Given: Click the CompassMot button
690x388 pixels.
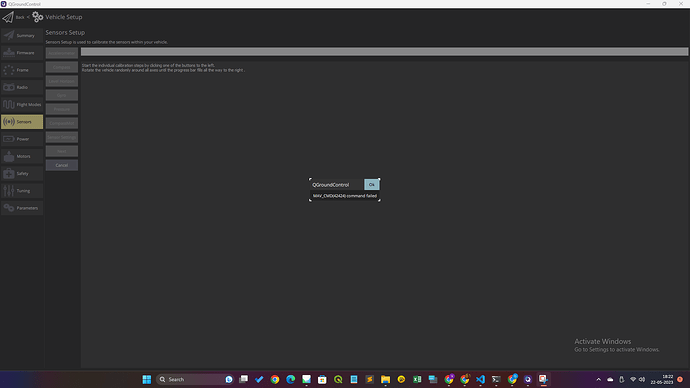Looking at the screenshot, I should tap(62, 123).
